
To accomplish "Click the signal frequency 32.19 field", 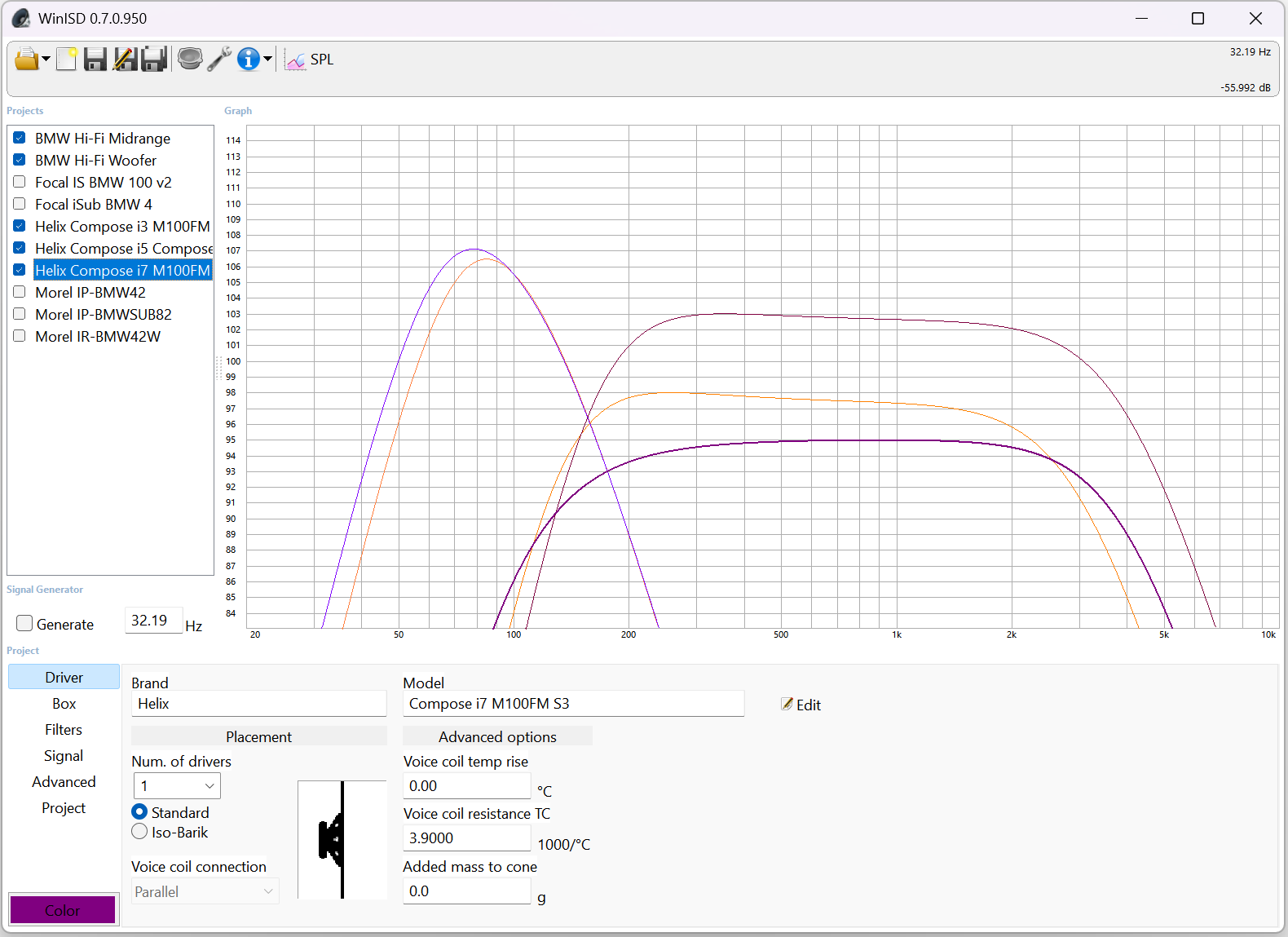I will pos(153,621).
